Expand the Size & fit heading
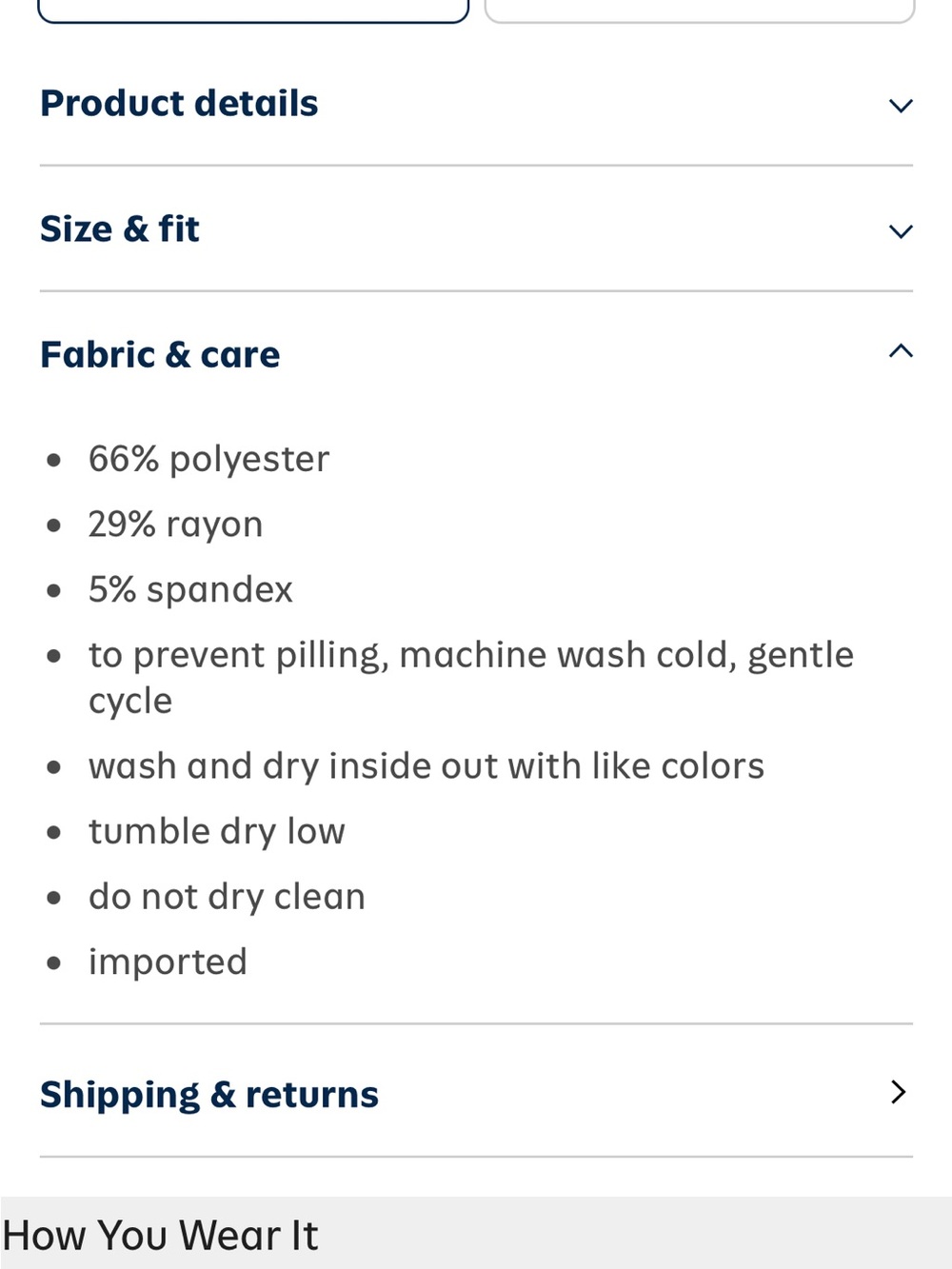This screenshot has width=952, height=1269. point(120,229)
